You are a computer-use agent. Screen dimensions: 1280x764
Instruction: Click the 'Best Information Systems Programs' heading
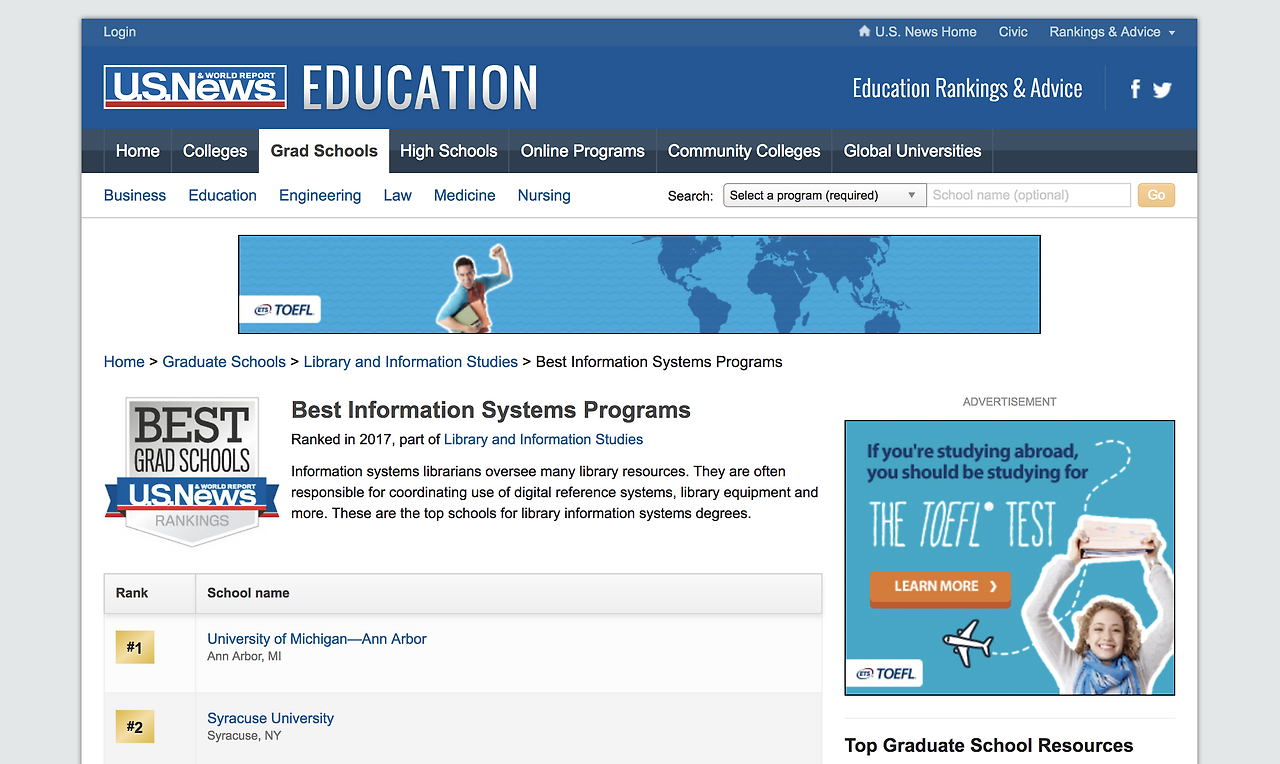pyautogui.click(x=491, y=410)
